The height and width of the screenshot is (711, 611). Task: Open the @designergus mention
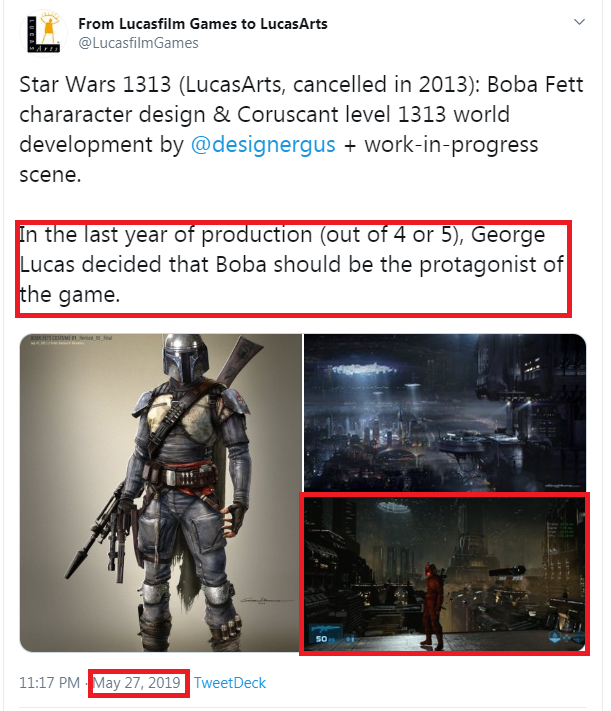click(x=263, y=145)
